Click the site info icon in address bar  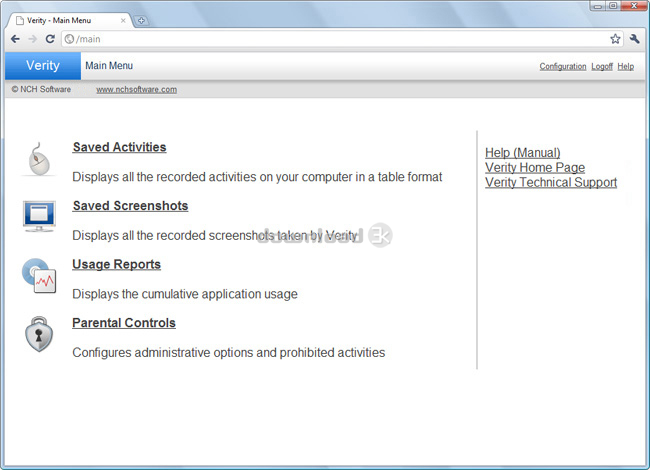(69, 39)
